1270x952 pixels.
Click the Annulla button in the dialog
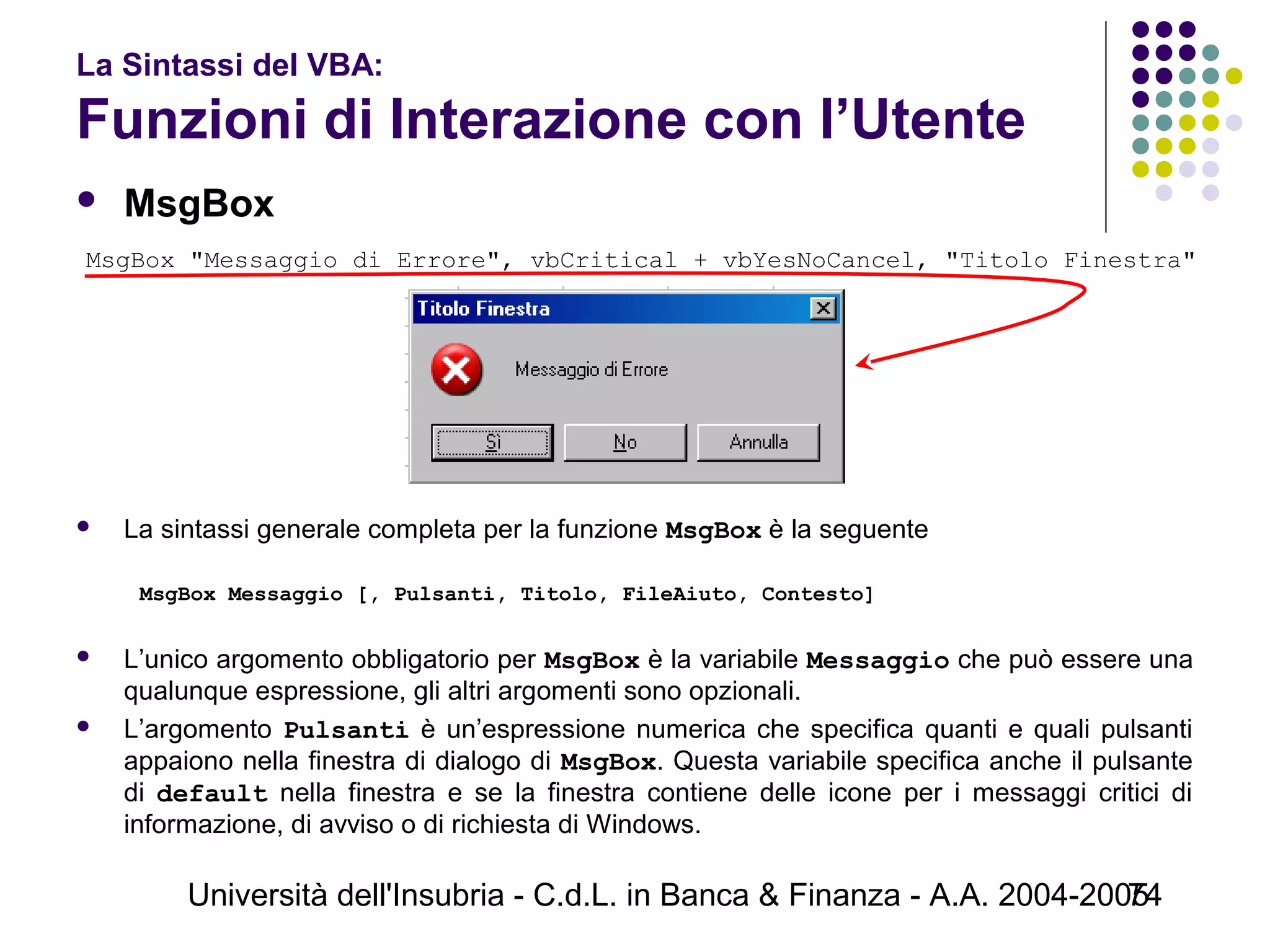click(758, 443)
